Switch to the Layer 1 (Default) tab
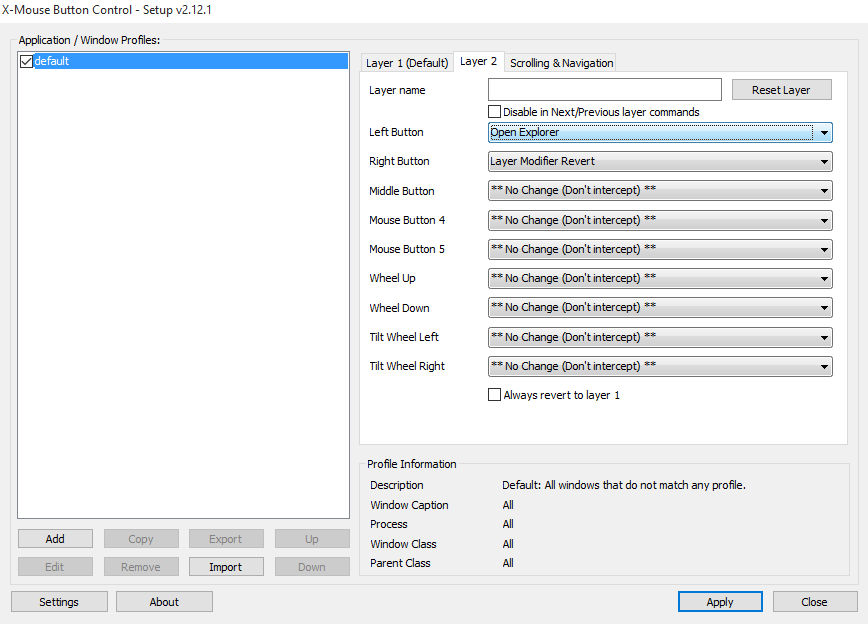 point(407,63)
